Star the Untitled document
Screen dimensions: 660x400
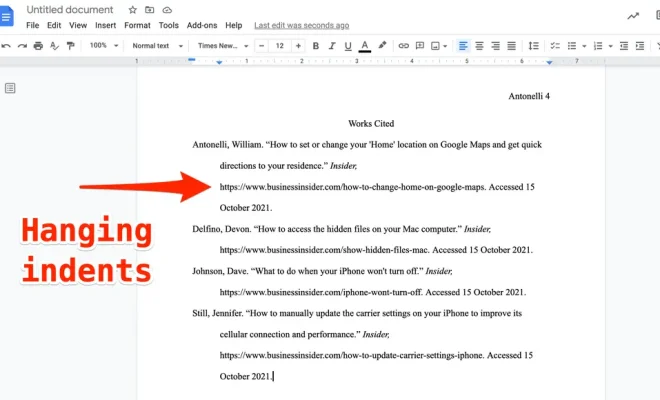click(133, 10)
